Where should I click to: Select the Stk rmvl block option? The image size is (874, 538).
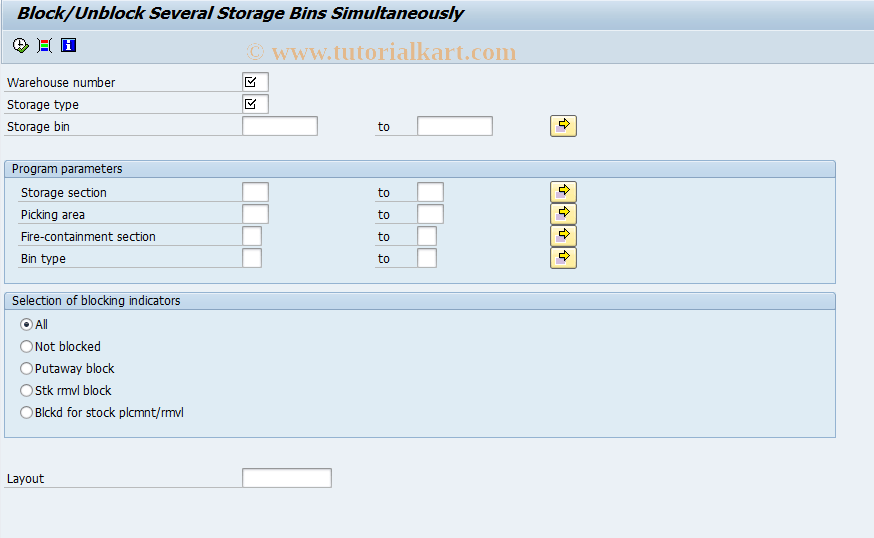(x=26, y=390)
